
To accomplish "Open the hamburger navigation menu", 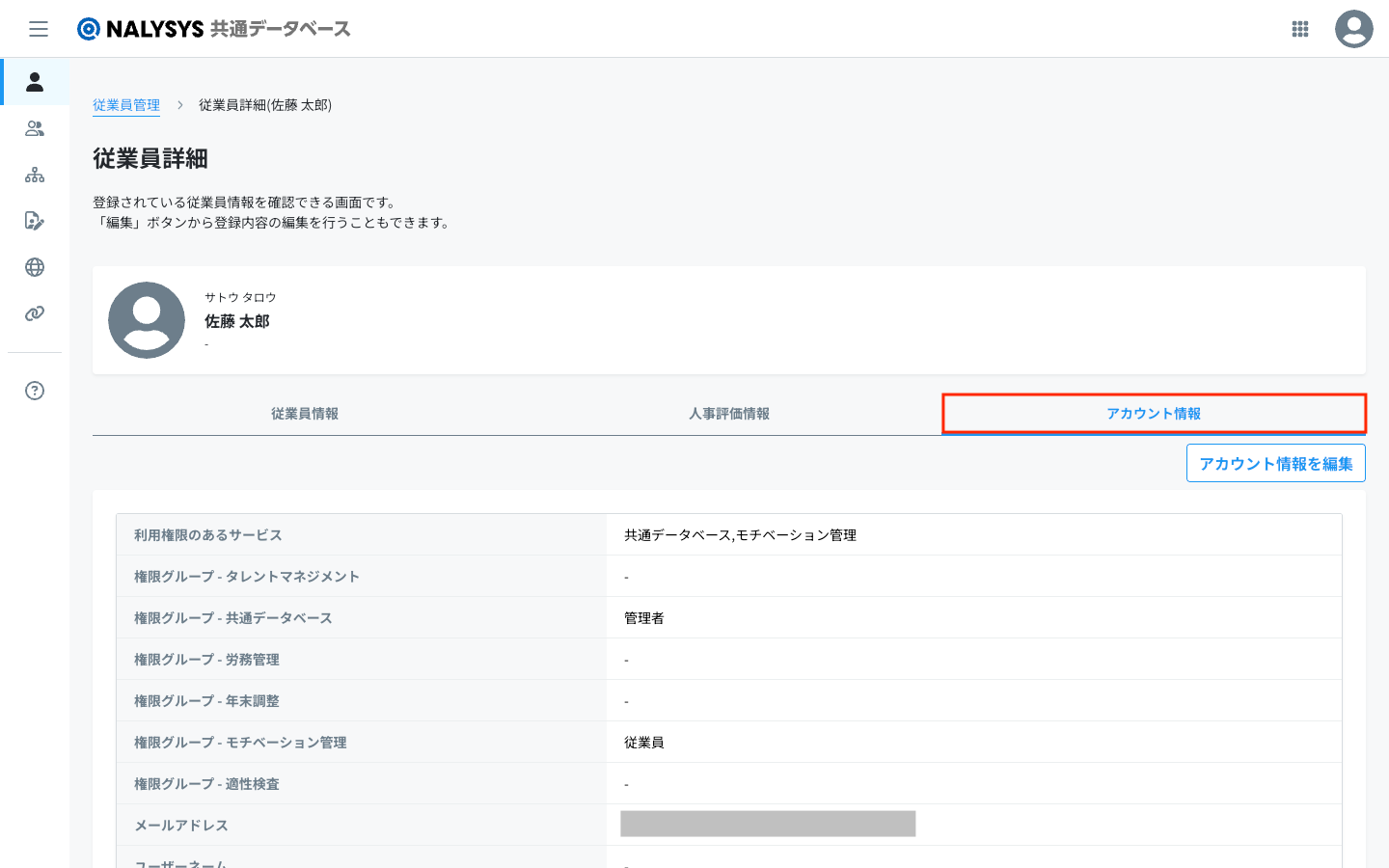I will click(x=39, y=29).
